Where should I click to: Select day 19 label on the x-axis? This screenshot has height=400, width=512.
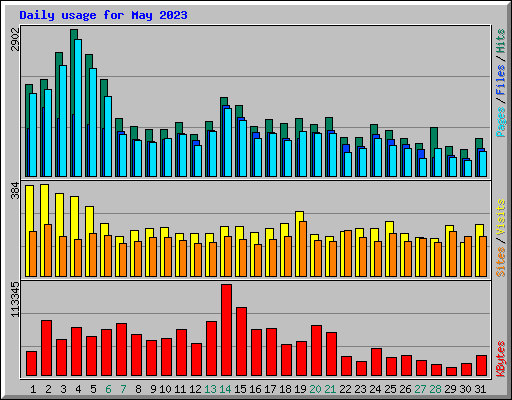(x=300, y=389)
